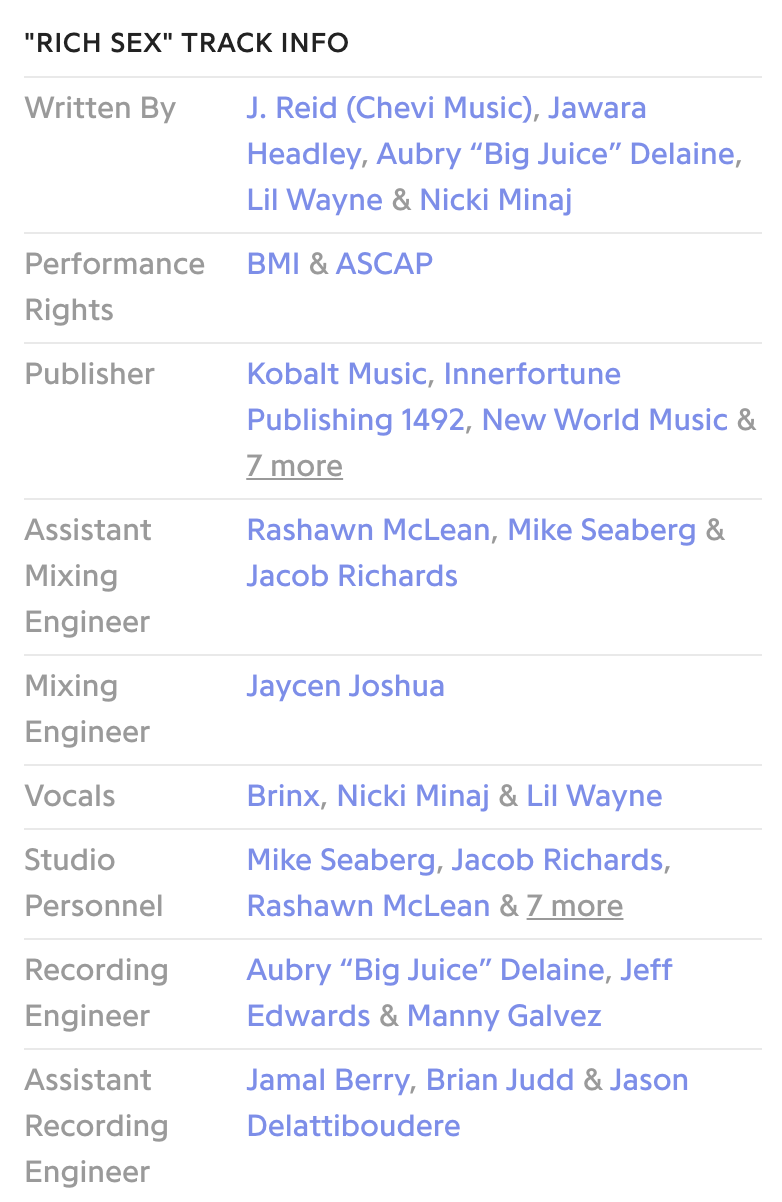Open the ASCAP performance rights link
The height and width of the screenshot is (1202, 782).
tap(384, 264)
